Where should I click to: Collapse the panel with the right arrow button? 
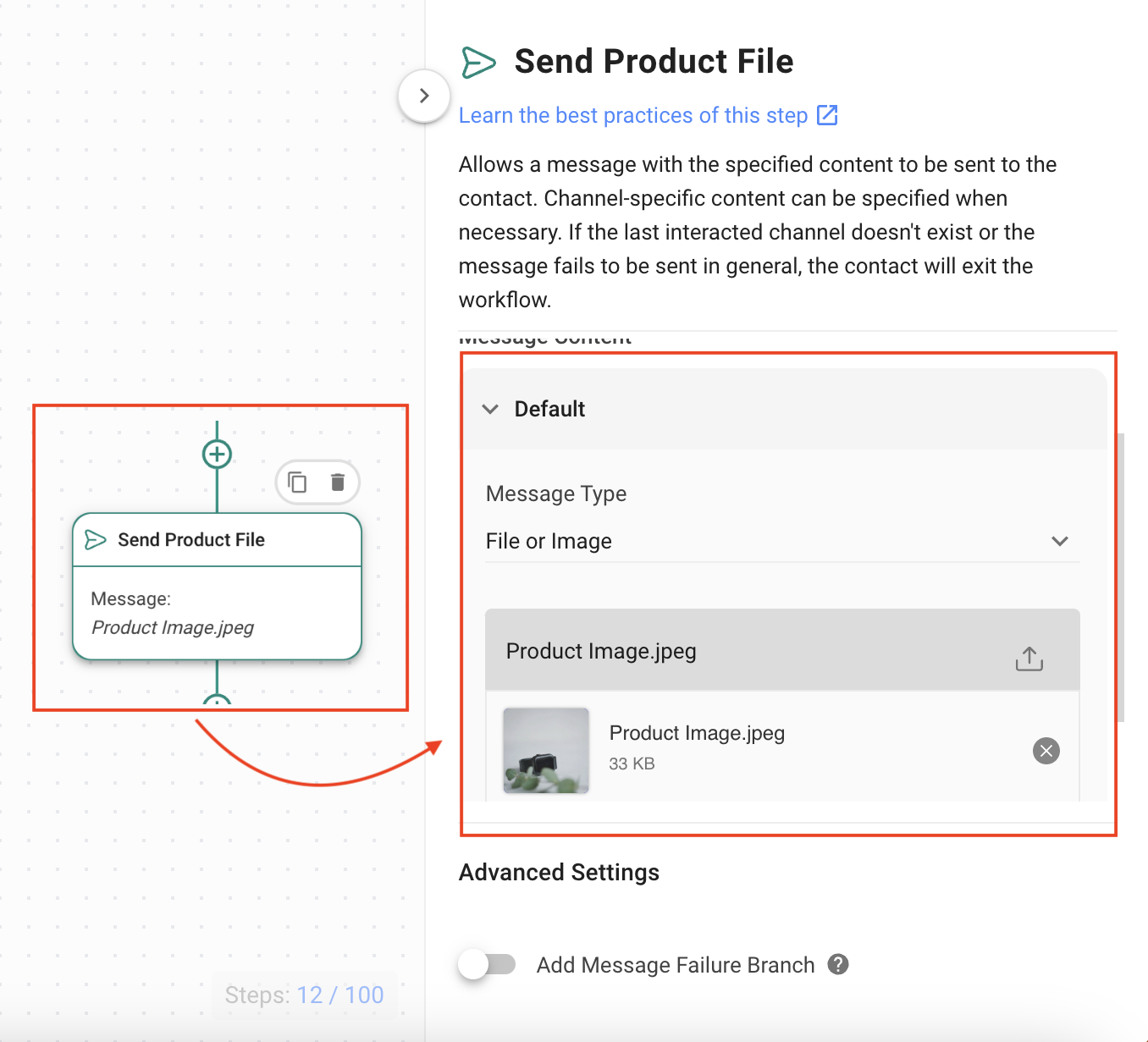click(423, 96)
